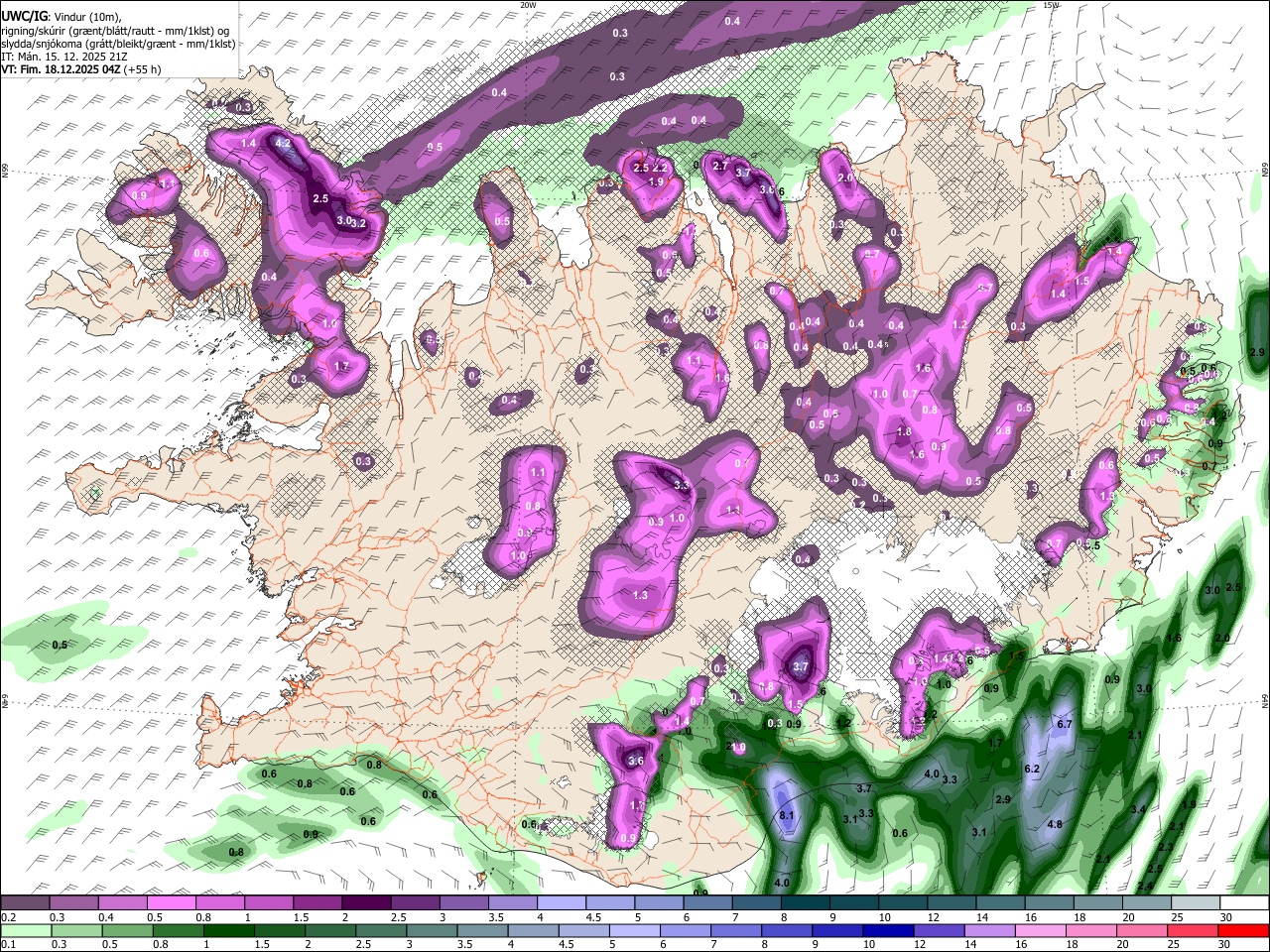Click the 'IT: Mán. 15. 12. 2025 21Z' line
The image size is (1270, 952).
[x=63, y=57]
